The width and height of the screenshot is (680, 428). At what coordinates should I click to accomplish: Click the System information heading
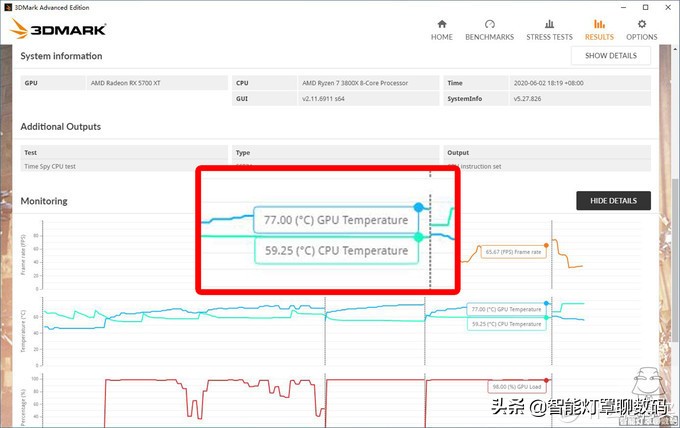[x=61, y=56]
